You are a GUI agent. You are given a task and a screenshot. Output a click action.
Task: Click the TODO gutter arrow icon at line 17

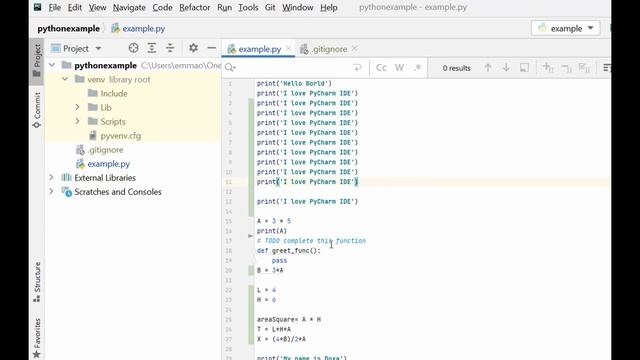[x=250, y=236]
